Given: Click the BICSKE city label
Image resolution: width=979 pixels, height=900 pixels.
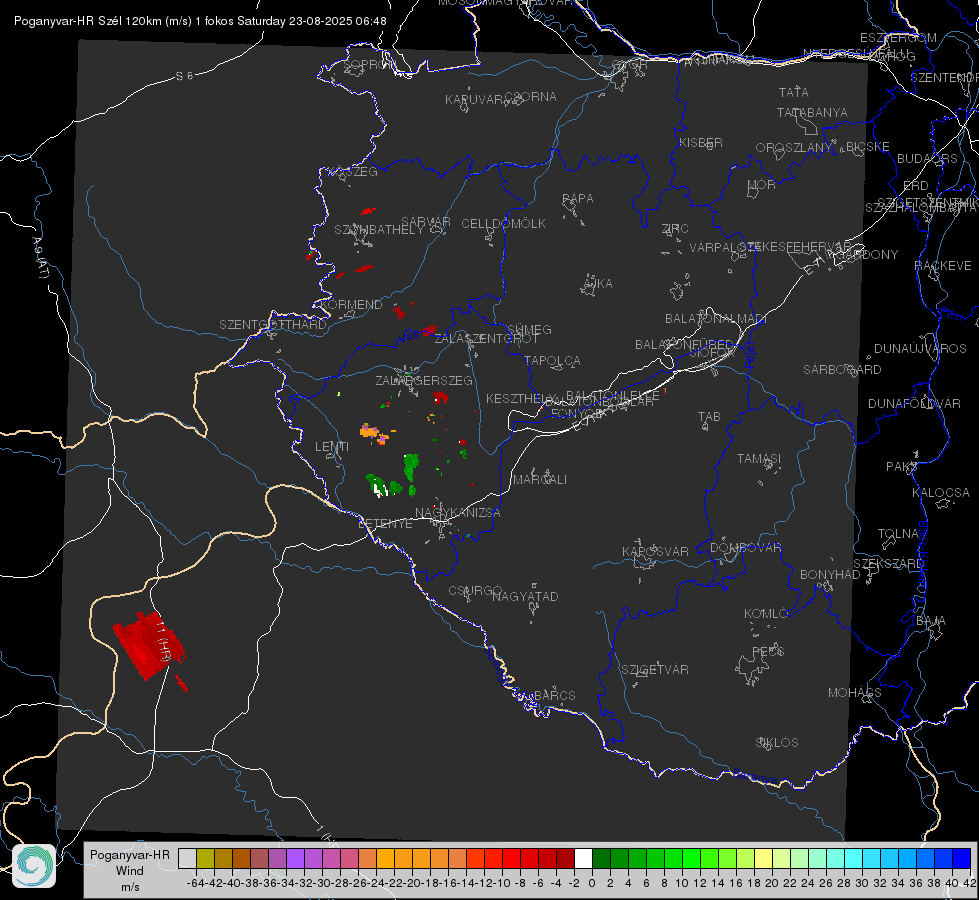Looking at the screenshot, I should pyautogui.click(x=868, y=147).
